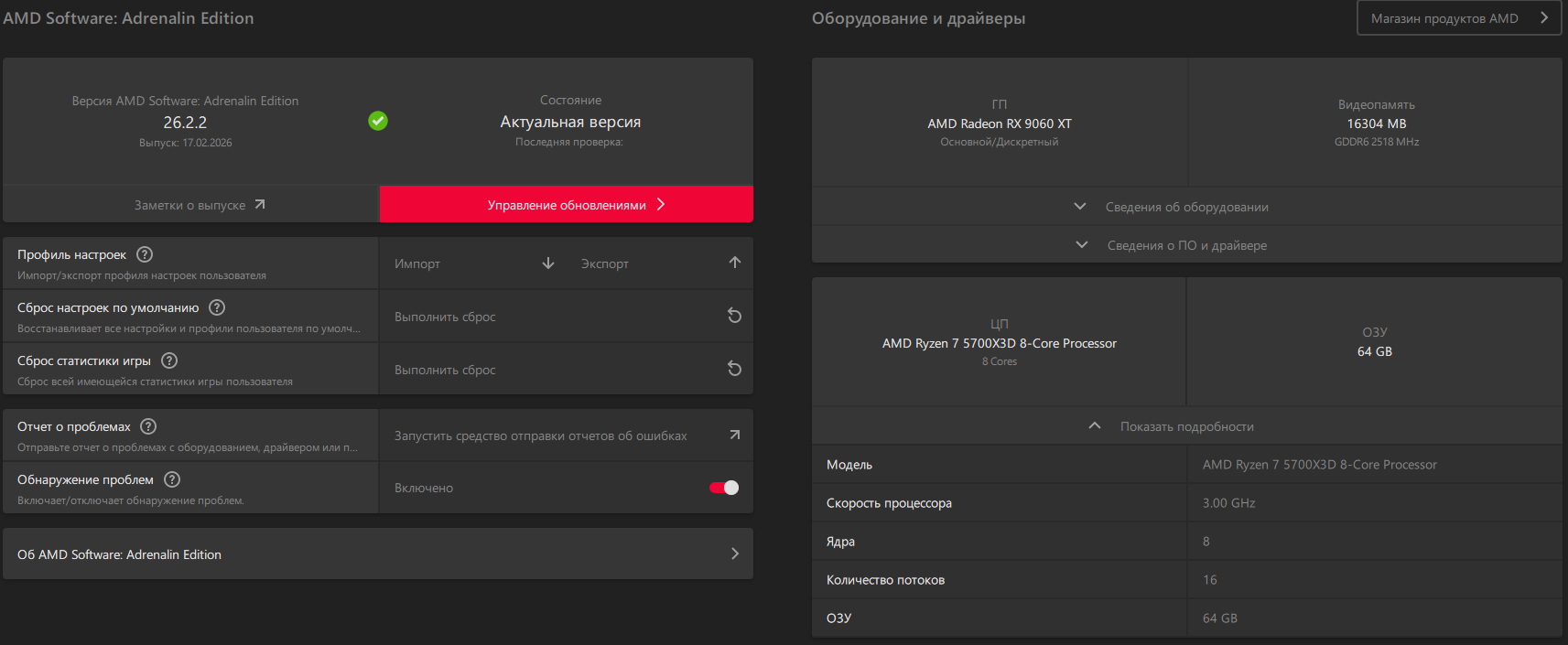Click reset icon for default settings reset

pos(734,316)
